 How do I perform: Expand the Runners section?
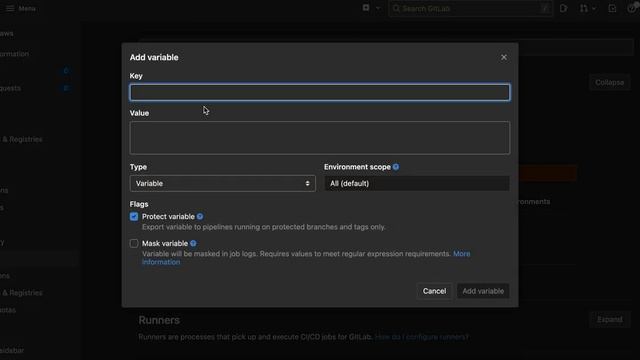(x=610, y=320)
